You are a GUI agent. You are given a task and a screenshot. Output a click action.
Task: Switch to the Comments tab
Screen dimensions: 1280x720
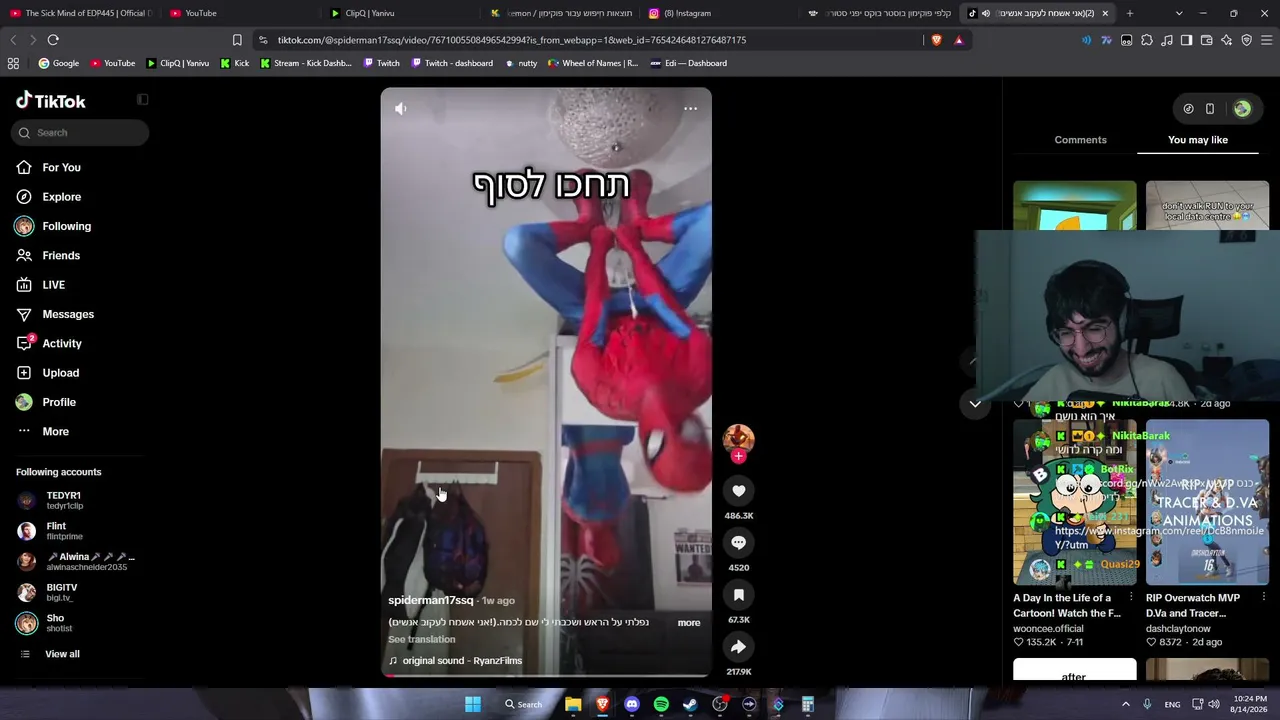[x=1080, y=140]
